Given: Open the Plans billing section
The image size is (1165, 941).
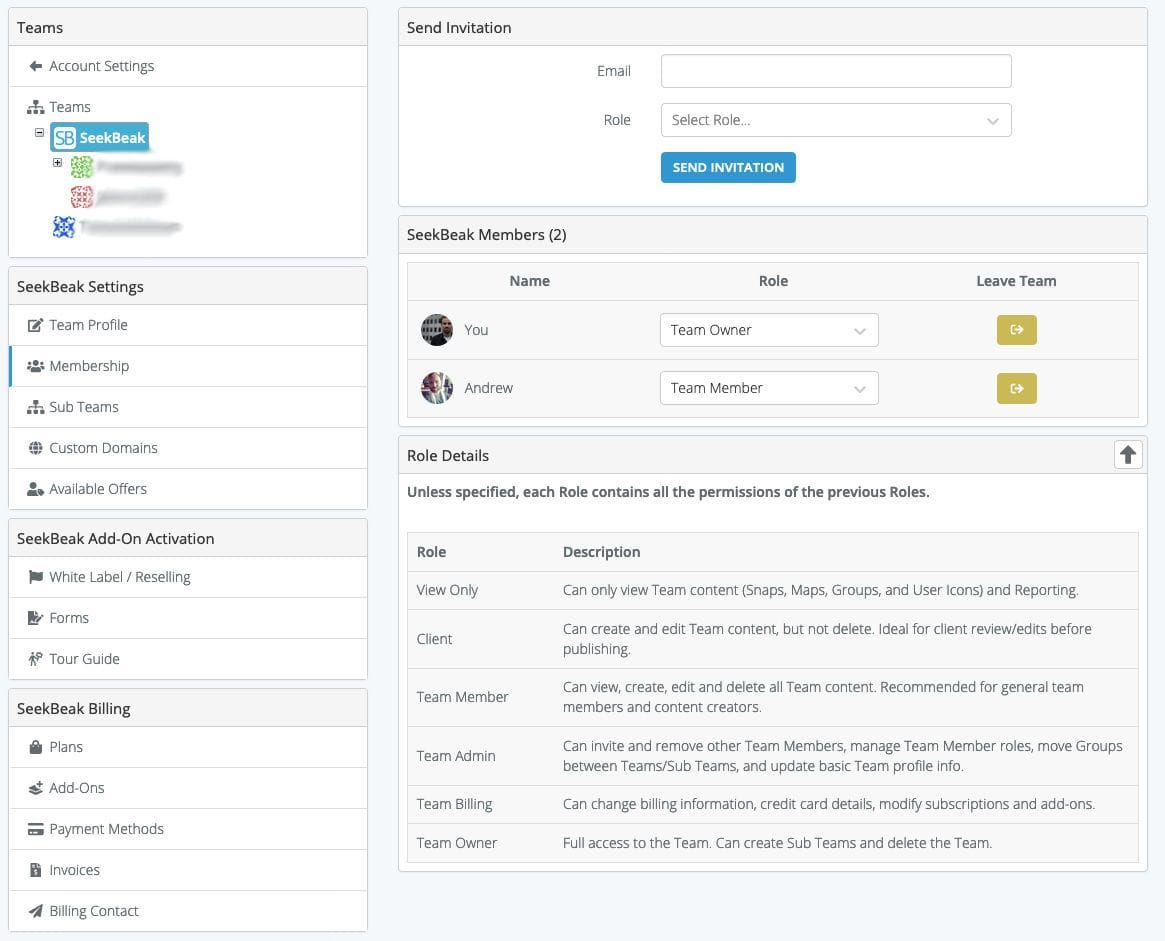Looking at the screenshot, I should (66, 746).
